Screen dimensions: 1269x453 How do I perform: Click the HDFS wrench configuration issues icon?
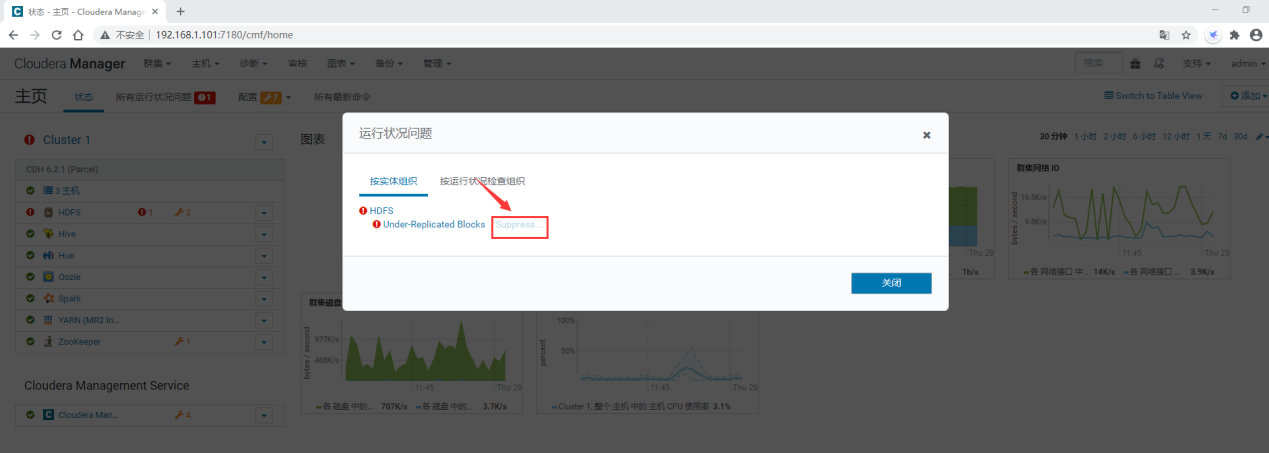click(x=182, y=212)
